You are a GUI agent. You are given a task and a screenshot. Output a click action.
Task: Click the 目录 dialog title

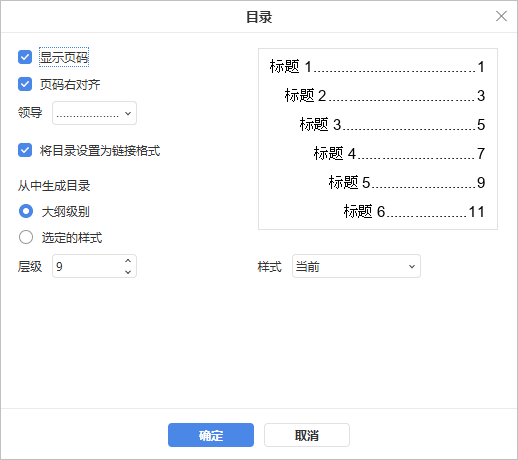click(x=259, y=17)
